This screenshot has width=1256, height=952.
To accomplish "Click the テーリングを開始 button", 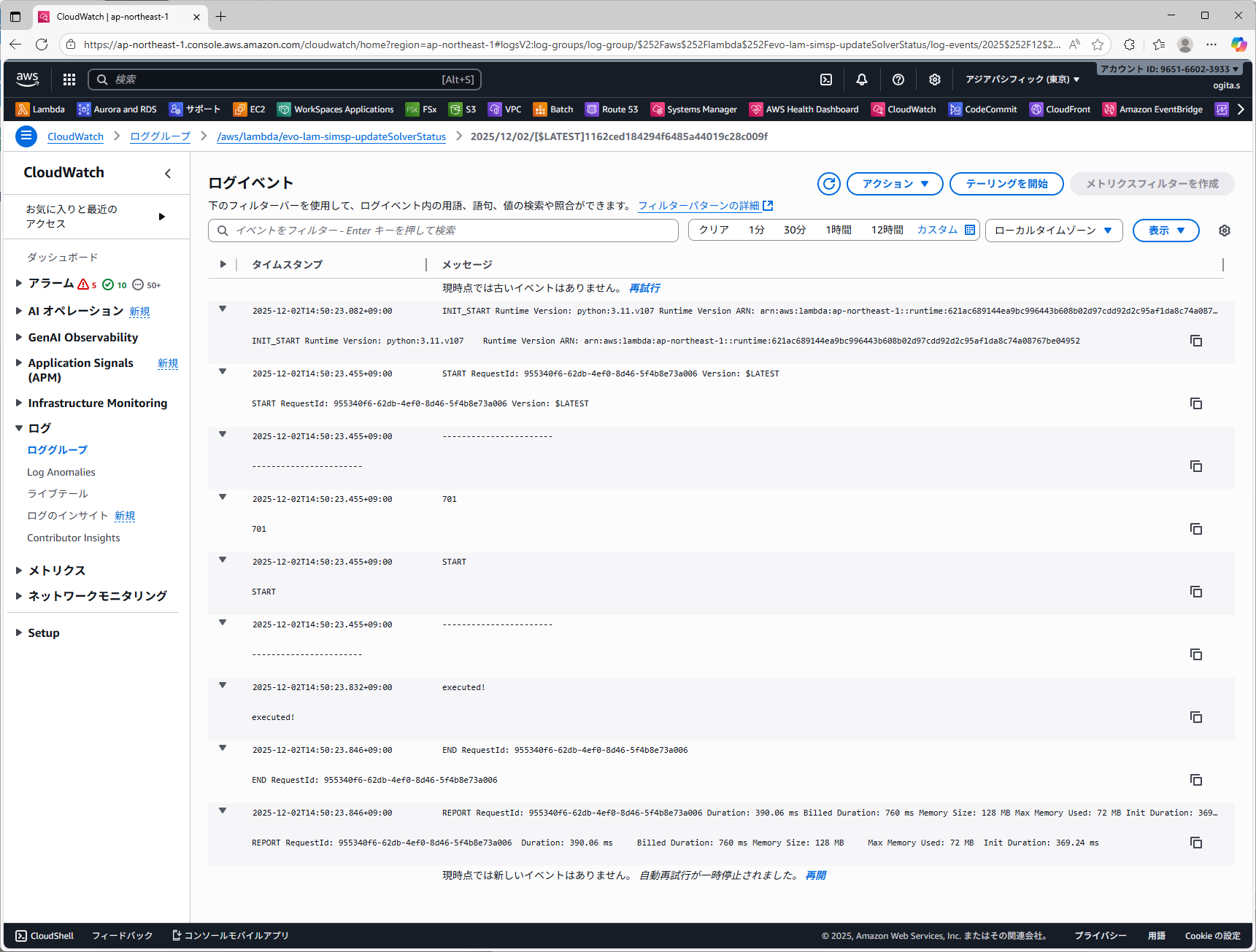I will click(1006, 184).
